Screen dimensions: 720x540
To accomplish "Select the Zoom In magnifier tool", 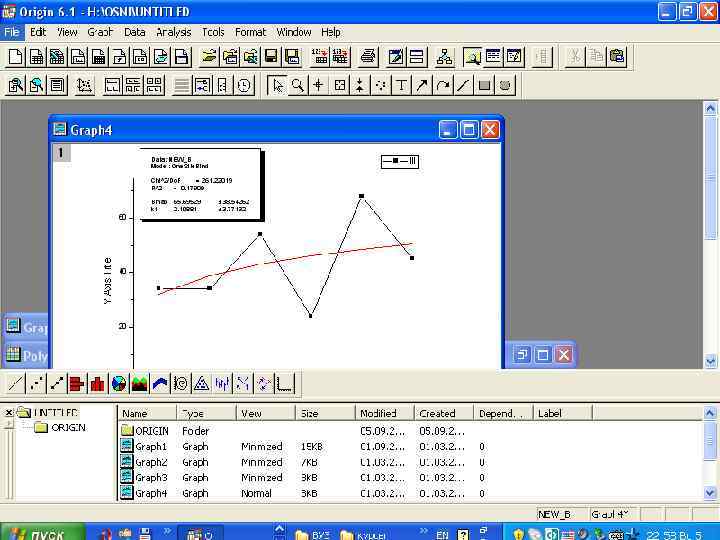I will click(298, 85).
